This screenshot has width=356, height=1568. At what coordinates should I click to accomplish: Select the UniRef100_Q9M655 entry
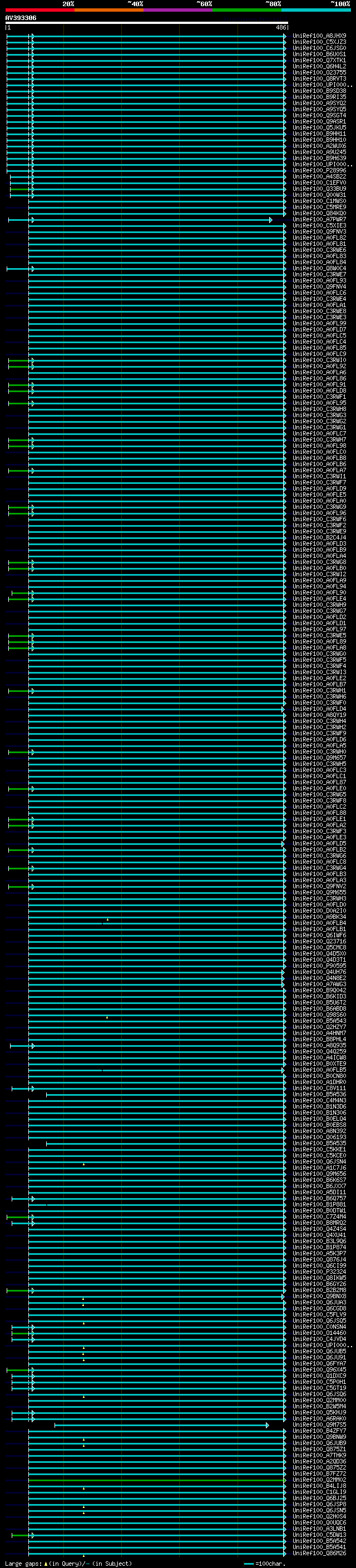[319, 892]
